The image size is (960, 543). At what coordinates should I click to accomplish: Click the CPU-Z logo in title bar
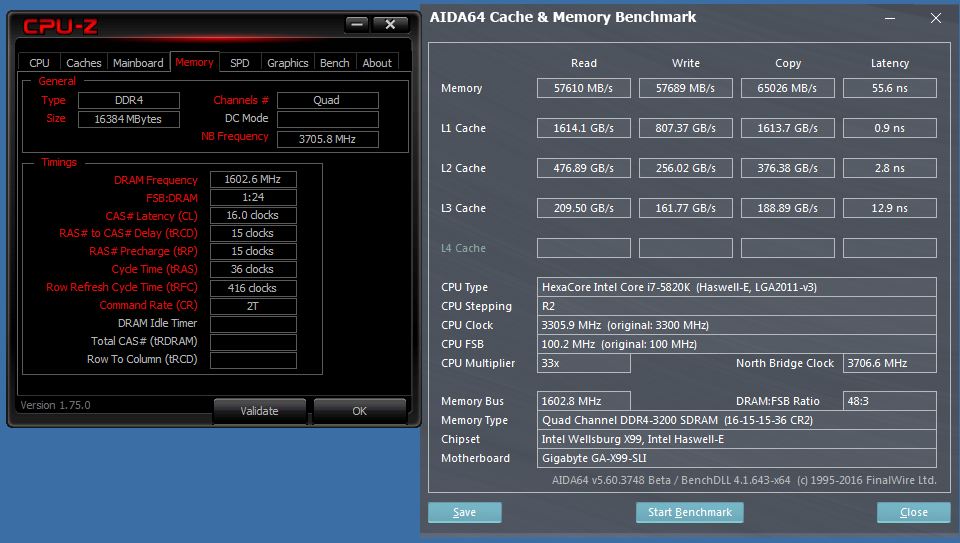[61, 26]
